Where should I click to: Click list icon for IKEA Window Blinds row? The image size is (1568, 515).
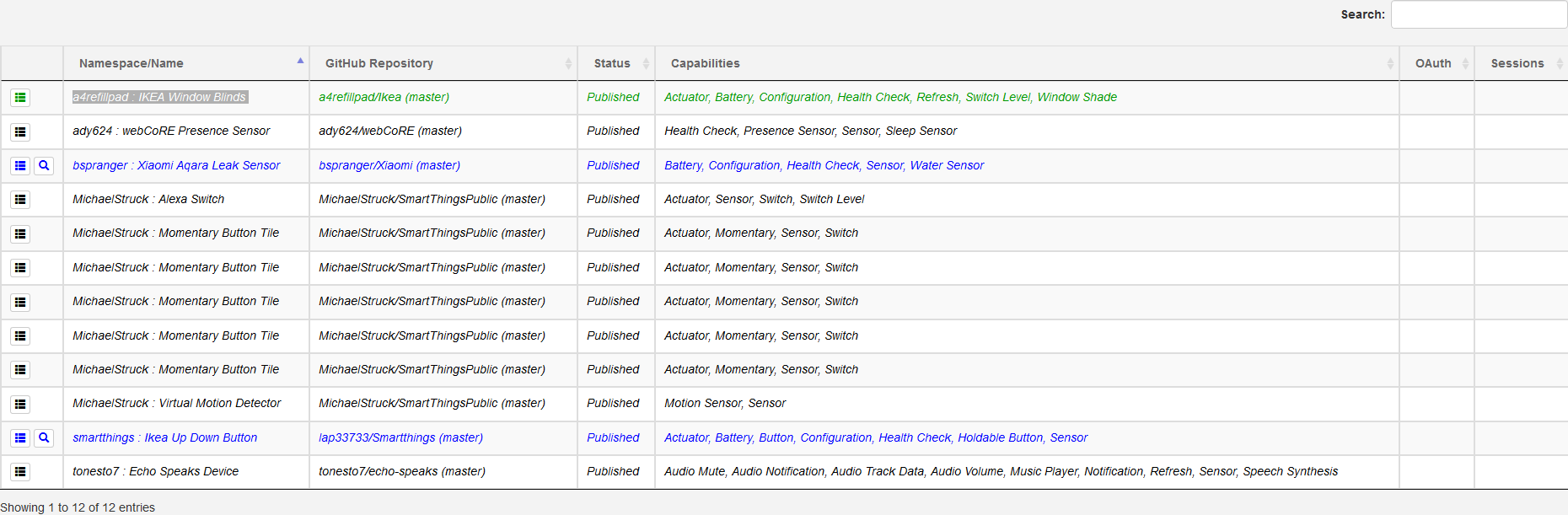coord(20,98)
